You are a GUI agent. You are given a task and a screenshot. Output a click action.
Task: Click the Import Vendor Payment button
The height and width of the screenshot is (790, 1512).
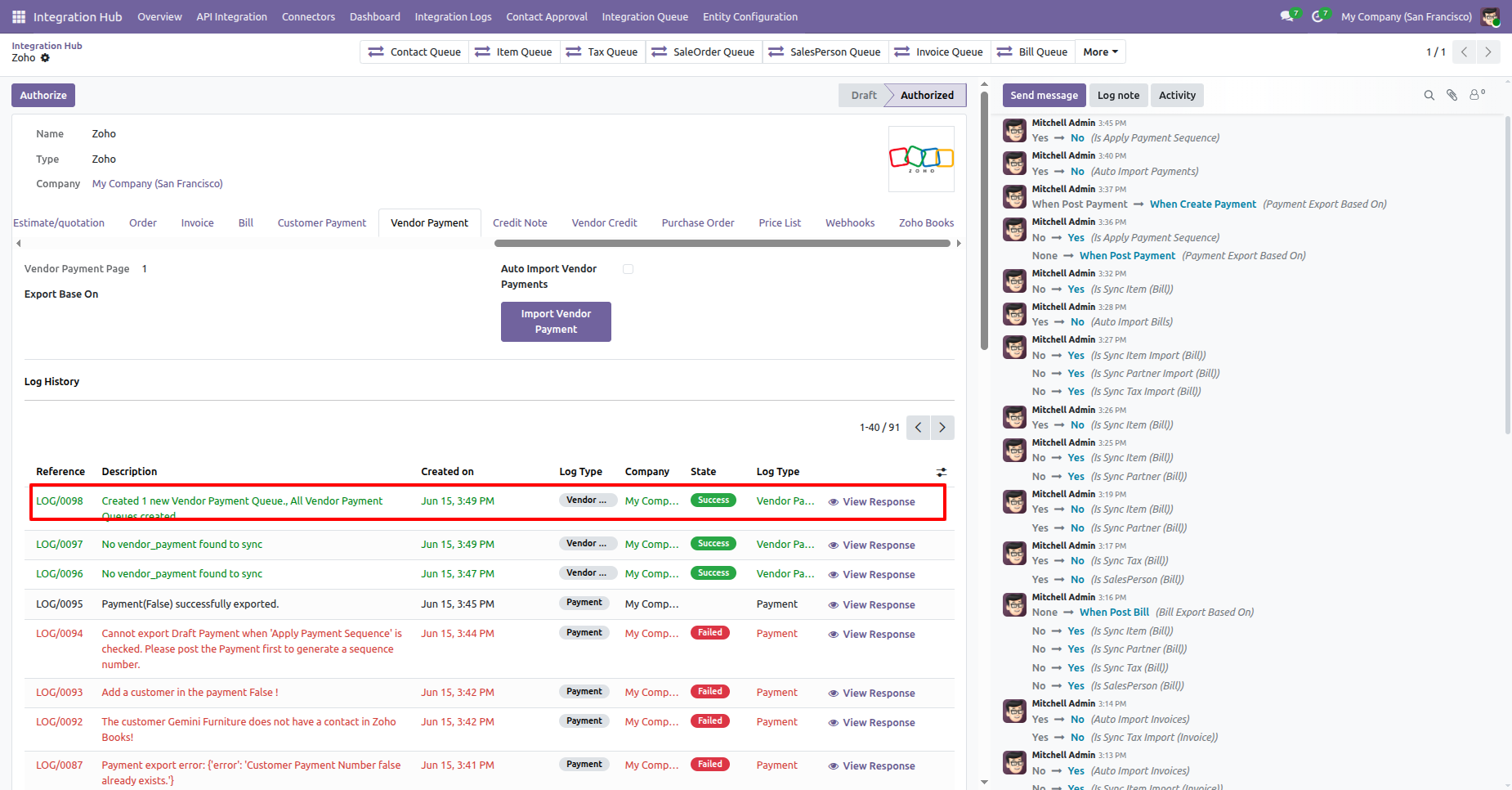point(556,321)
